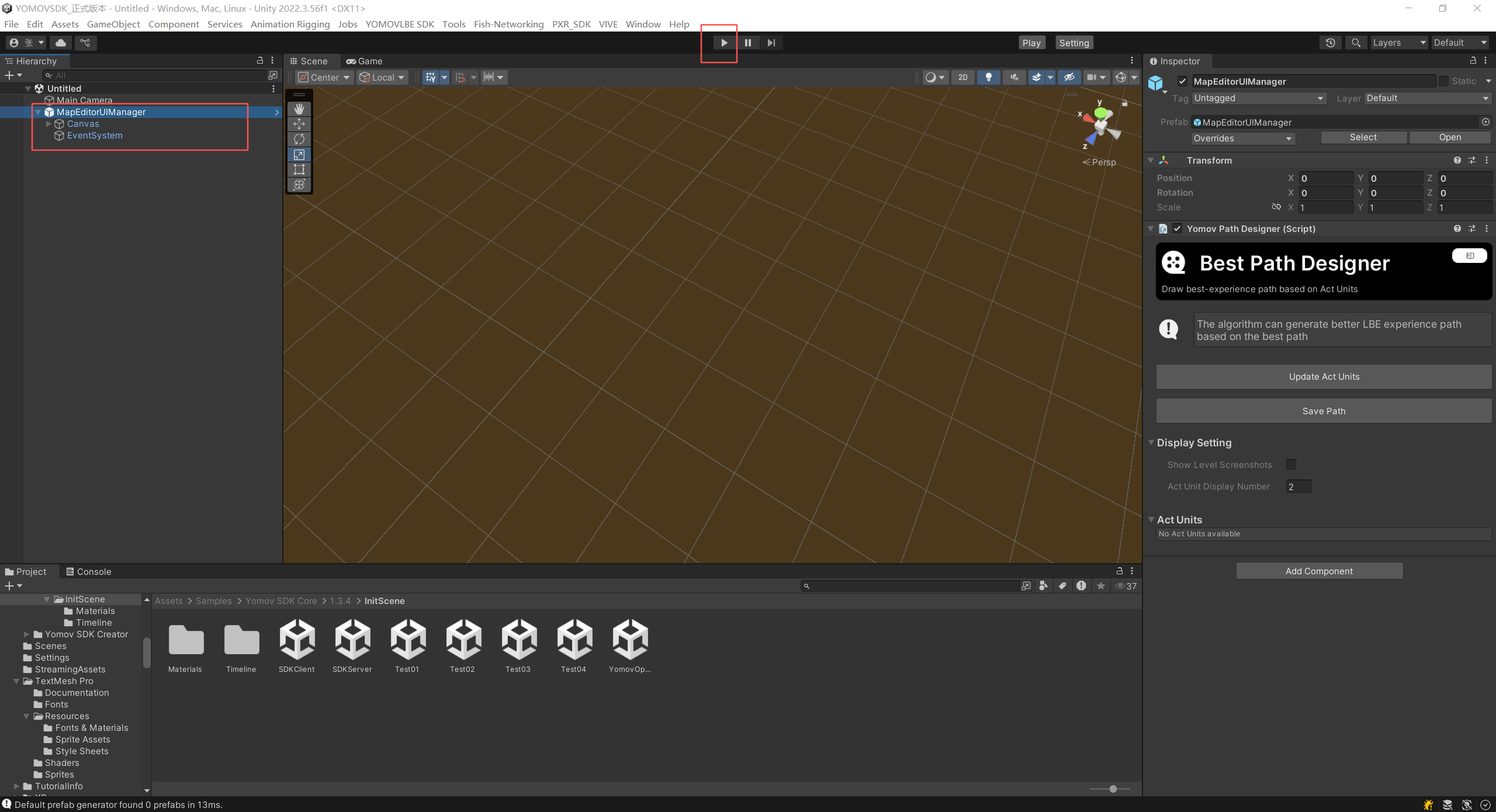
Task: Click the Act Unit Display Number field
Action: [x=1298, y=486]
